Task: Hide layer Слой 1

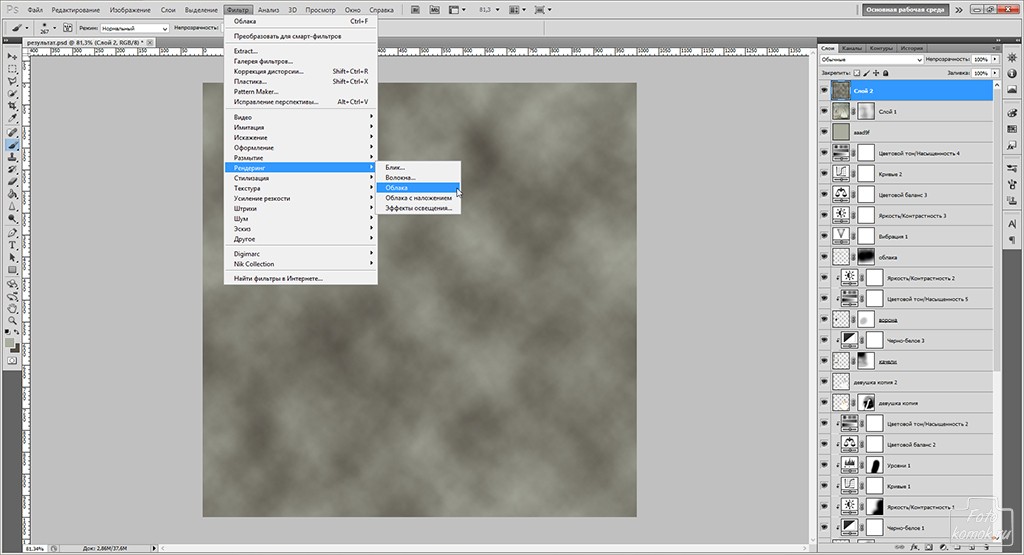Action: [x=824, y=112]
